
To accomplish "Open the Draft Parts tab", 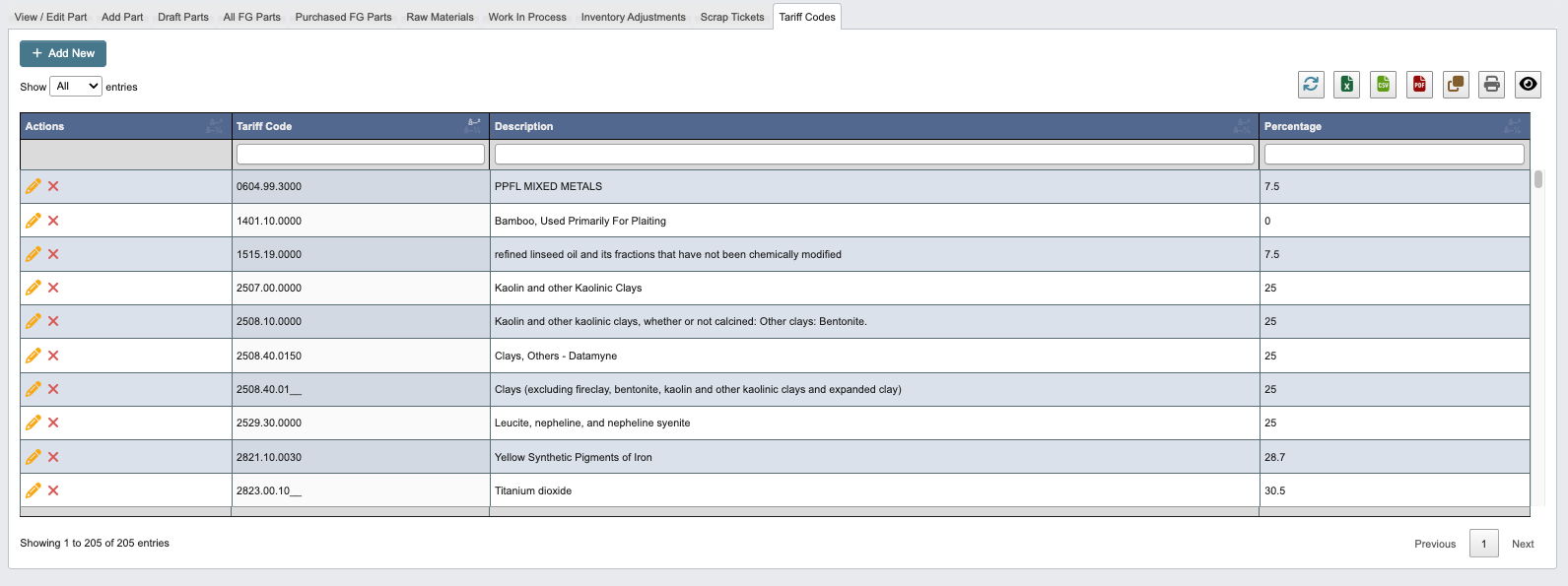I will click(183, 17).
